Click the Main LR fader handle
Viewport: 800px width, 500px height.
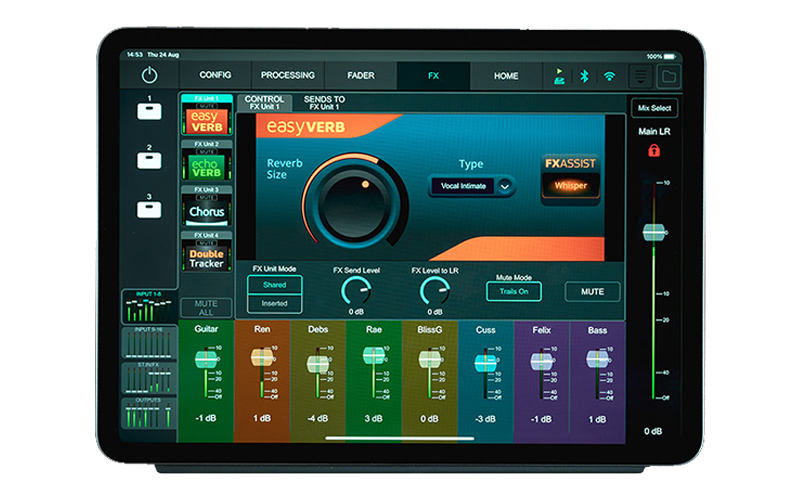coord(654,232)
